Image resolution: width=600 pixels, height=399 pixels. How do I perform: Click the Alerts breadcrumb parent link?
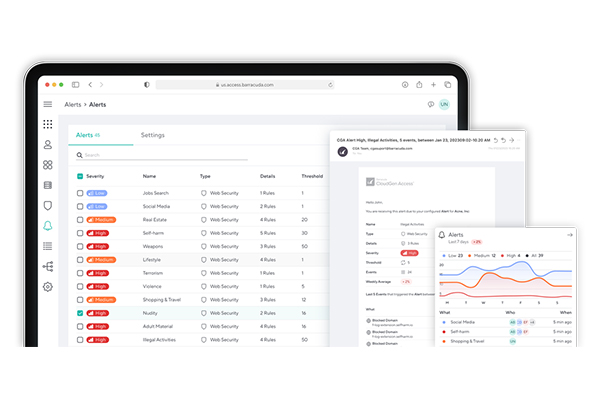point(73,104)
